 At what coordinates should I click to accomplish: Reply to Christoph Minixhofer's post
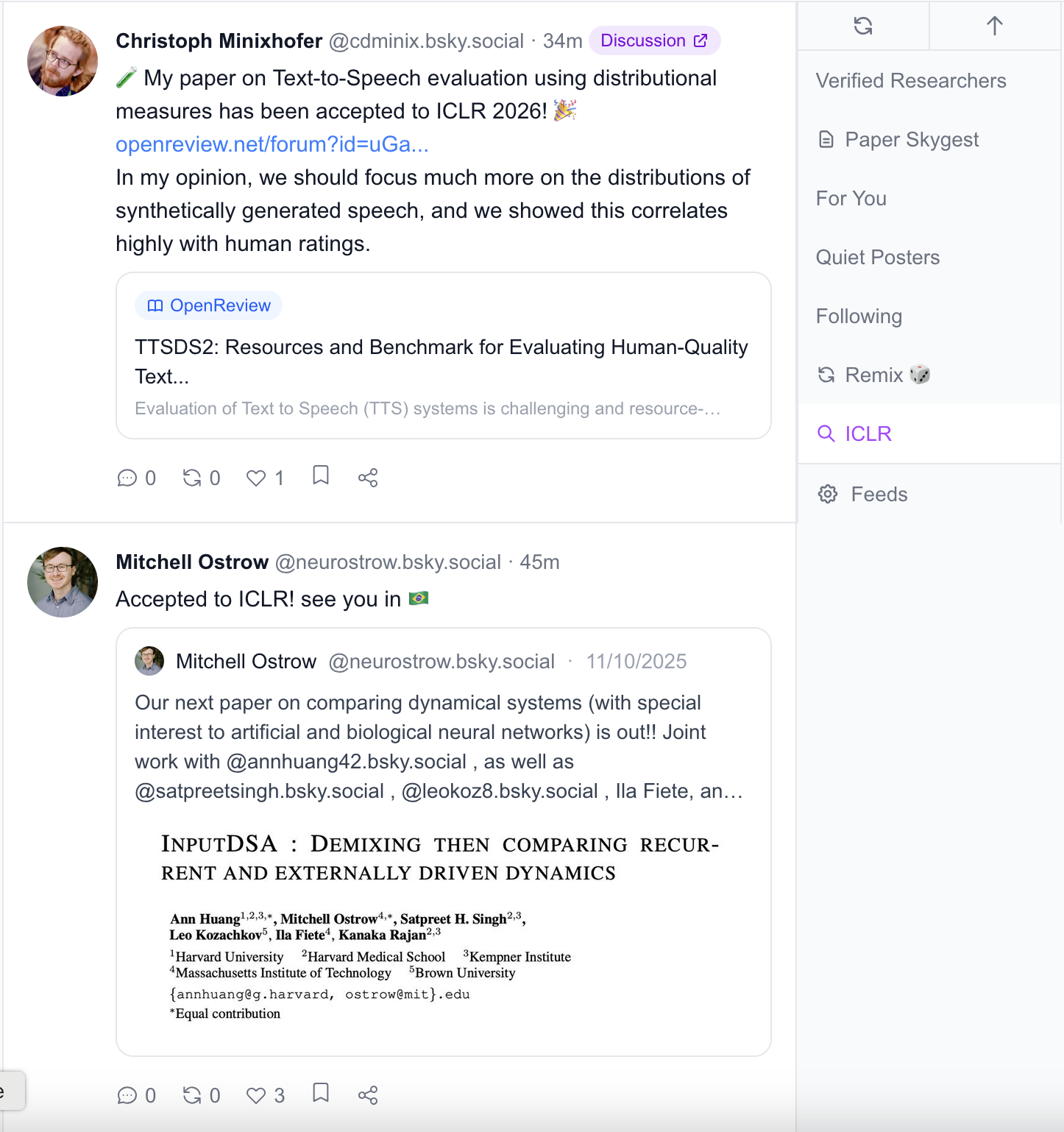pyautogui.click(x=127, y=478)
